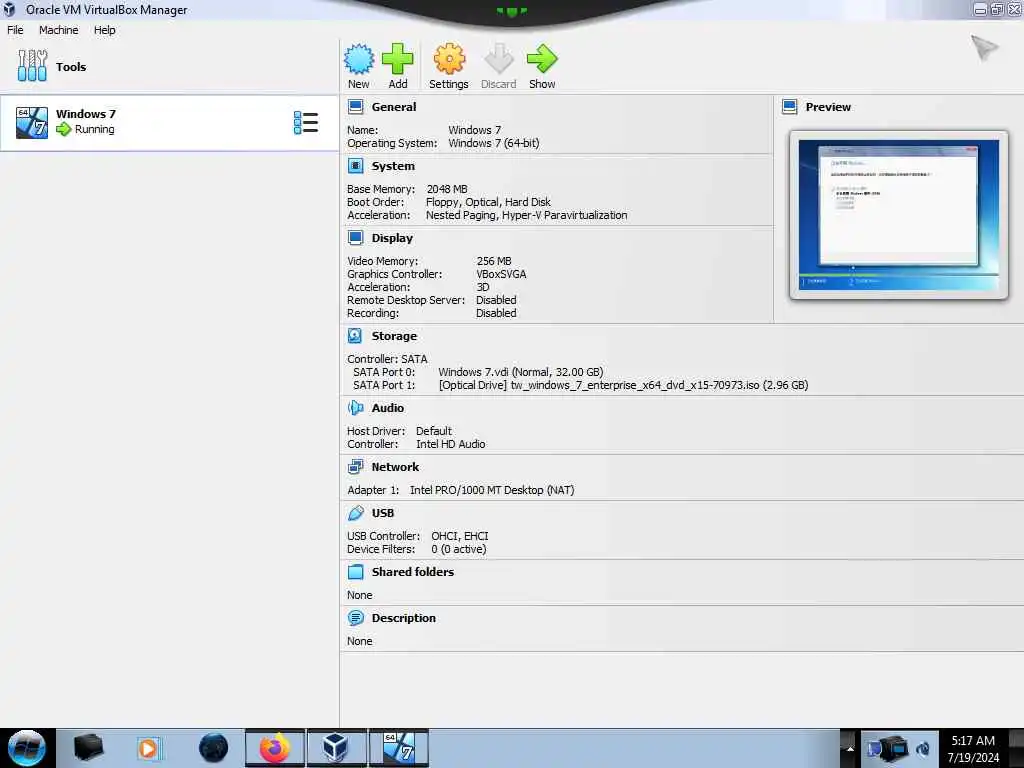Click 'Windows 7 (64-bit)' operating system value

click(494, 143)
